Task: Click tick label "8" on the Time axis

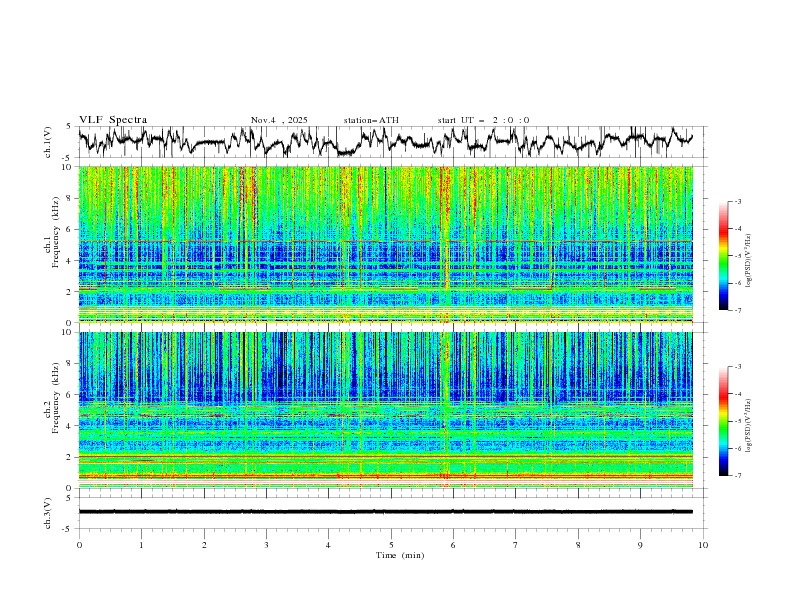Action: click(x=578, y=545)
